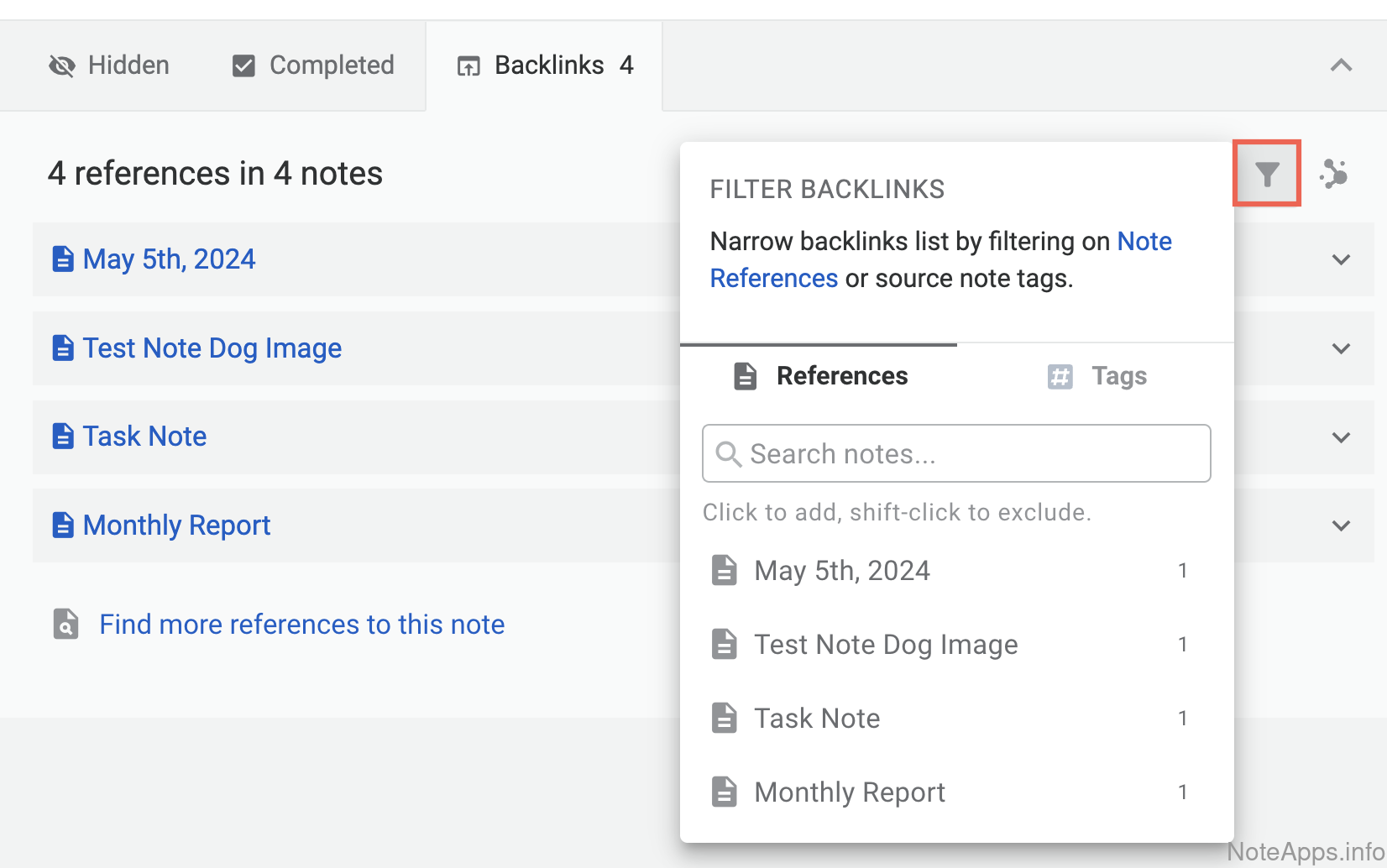
Task: Open the graph view icon
Action: tap(1333, 174)
